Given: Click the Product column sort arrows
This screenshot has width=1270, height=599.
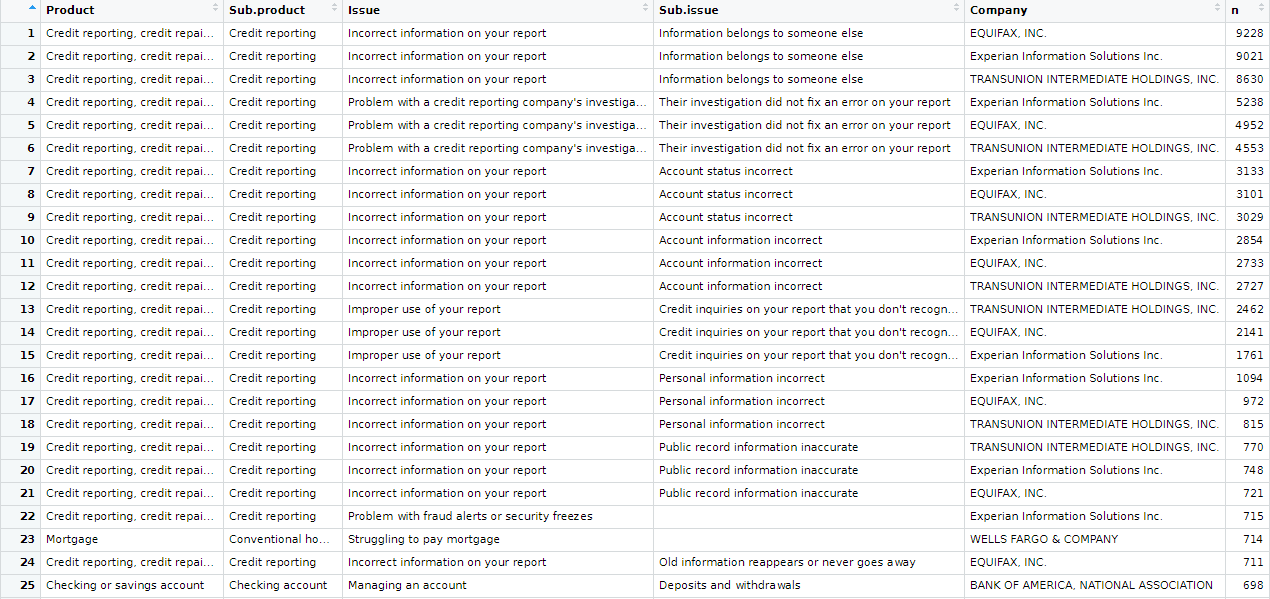Looking at the screenshot, I should (215, 9).
